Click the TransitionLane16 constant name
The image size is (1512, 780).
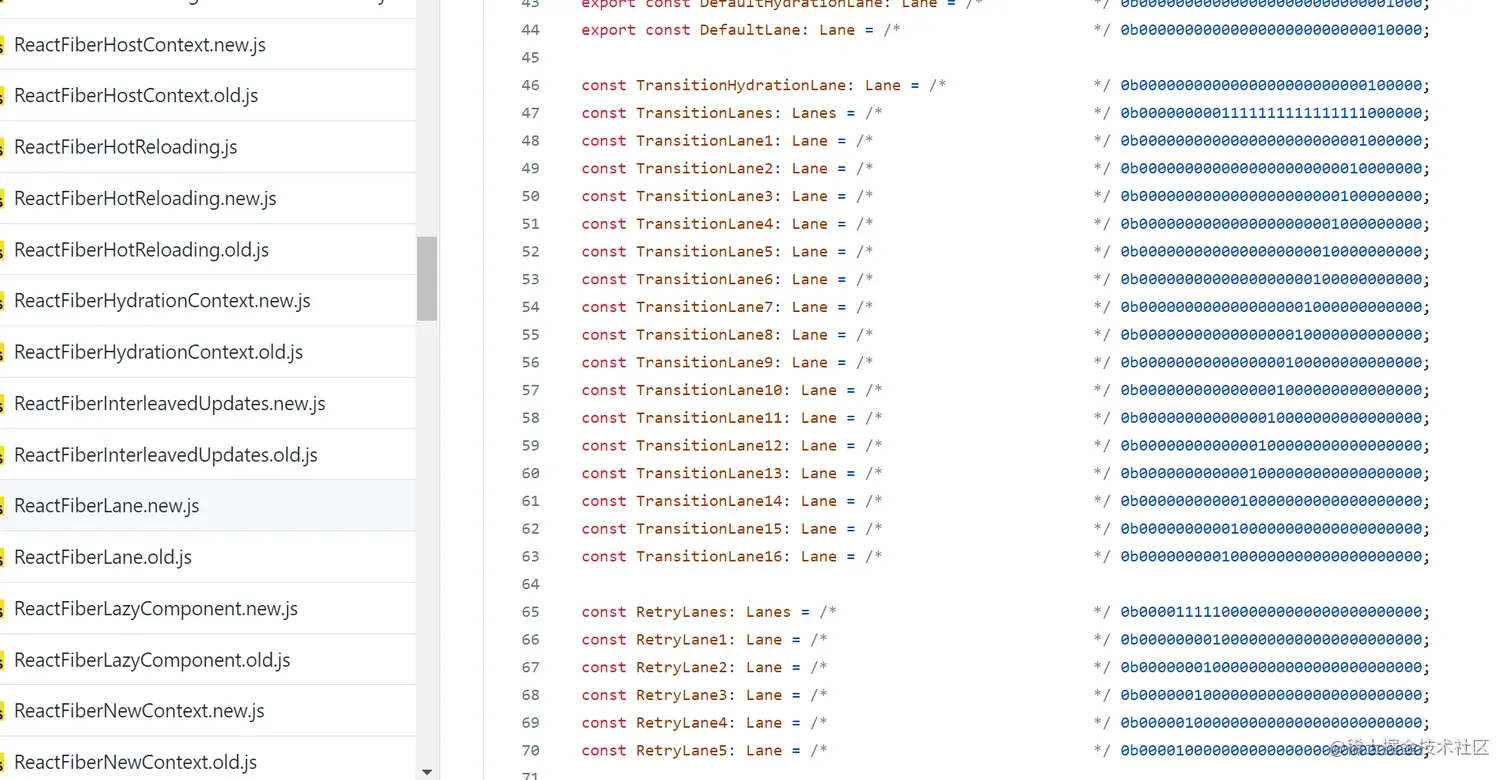(709, 556)
